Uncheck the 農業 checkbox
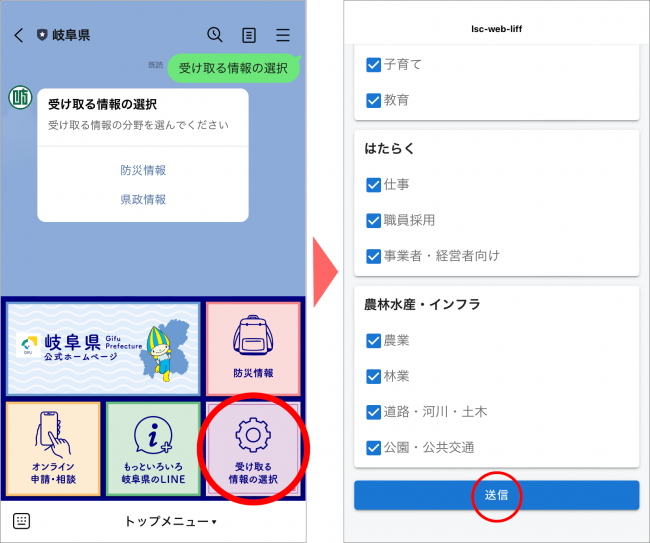Viewport: 650px width, 543px height. pyautogui.click(x=374, y=341)
